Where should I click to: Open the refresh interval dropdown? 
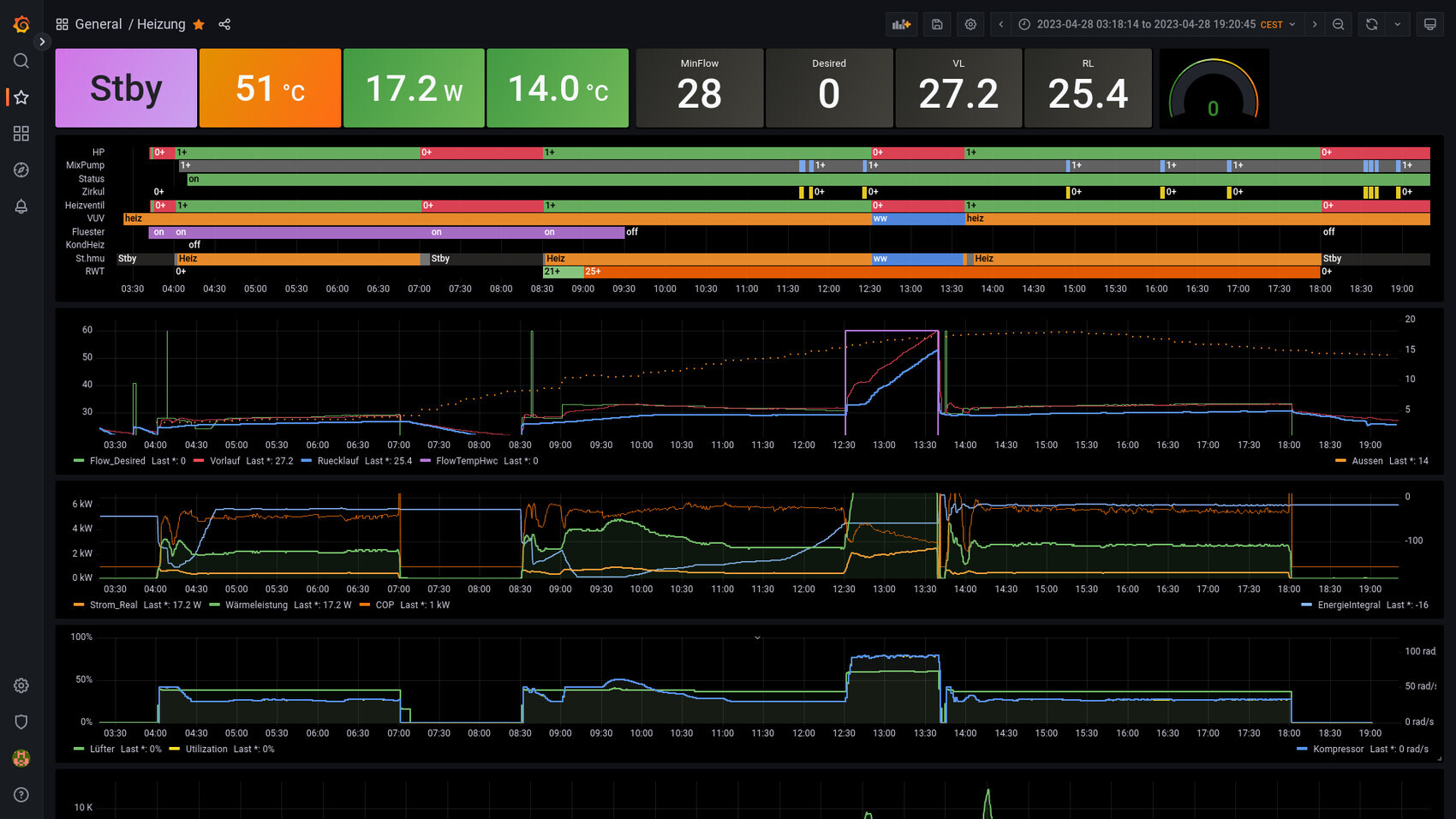tap(1397, 24)
